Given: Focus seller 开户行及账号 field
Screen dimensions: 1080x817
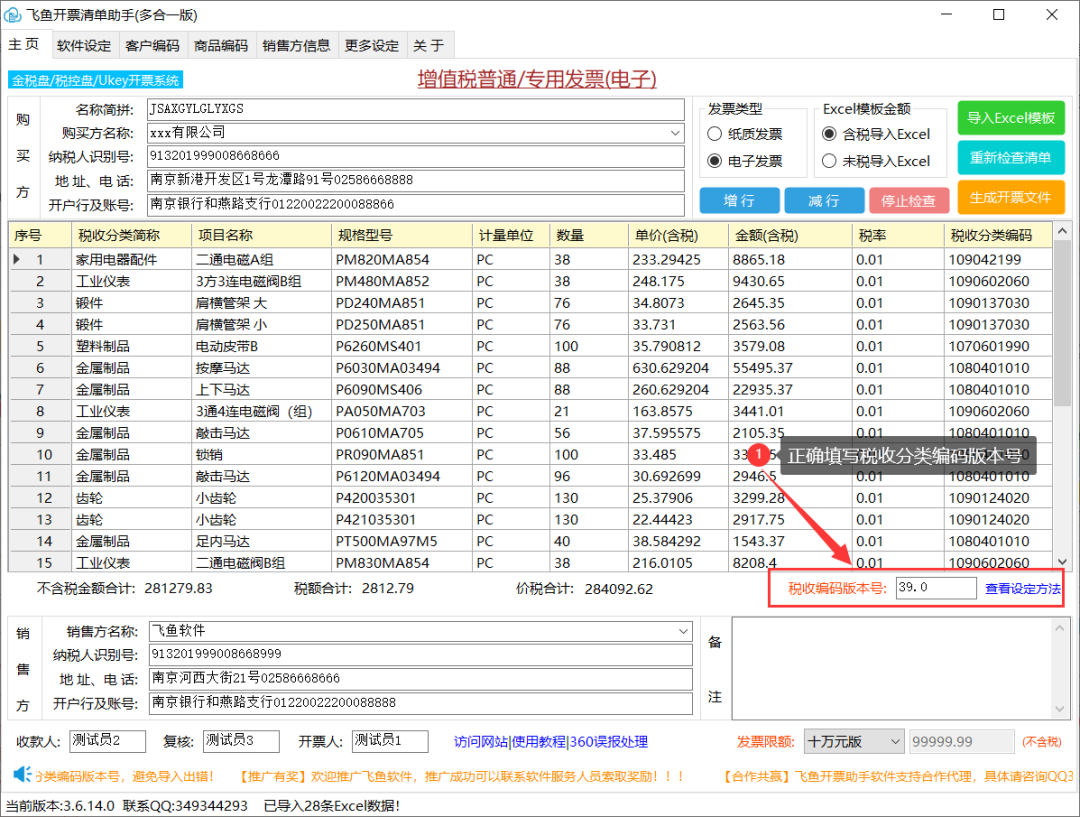Looking at the screenshot, I should pos(421,703).
